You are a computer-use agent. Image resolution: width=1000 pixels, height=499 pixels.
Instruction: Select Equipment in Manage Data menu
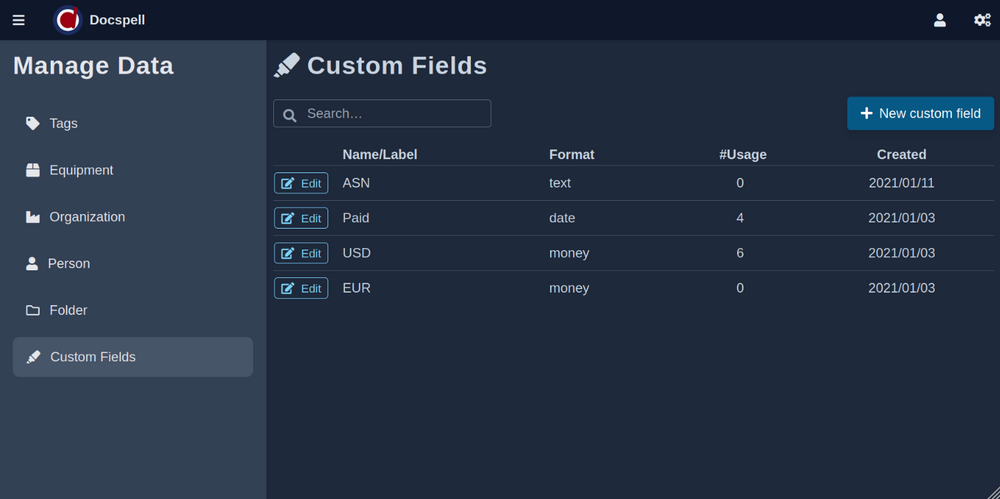[81, 170]
